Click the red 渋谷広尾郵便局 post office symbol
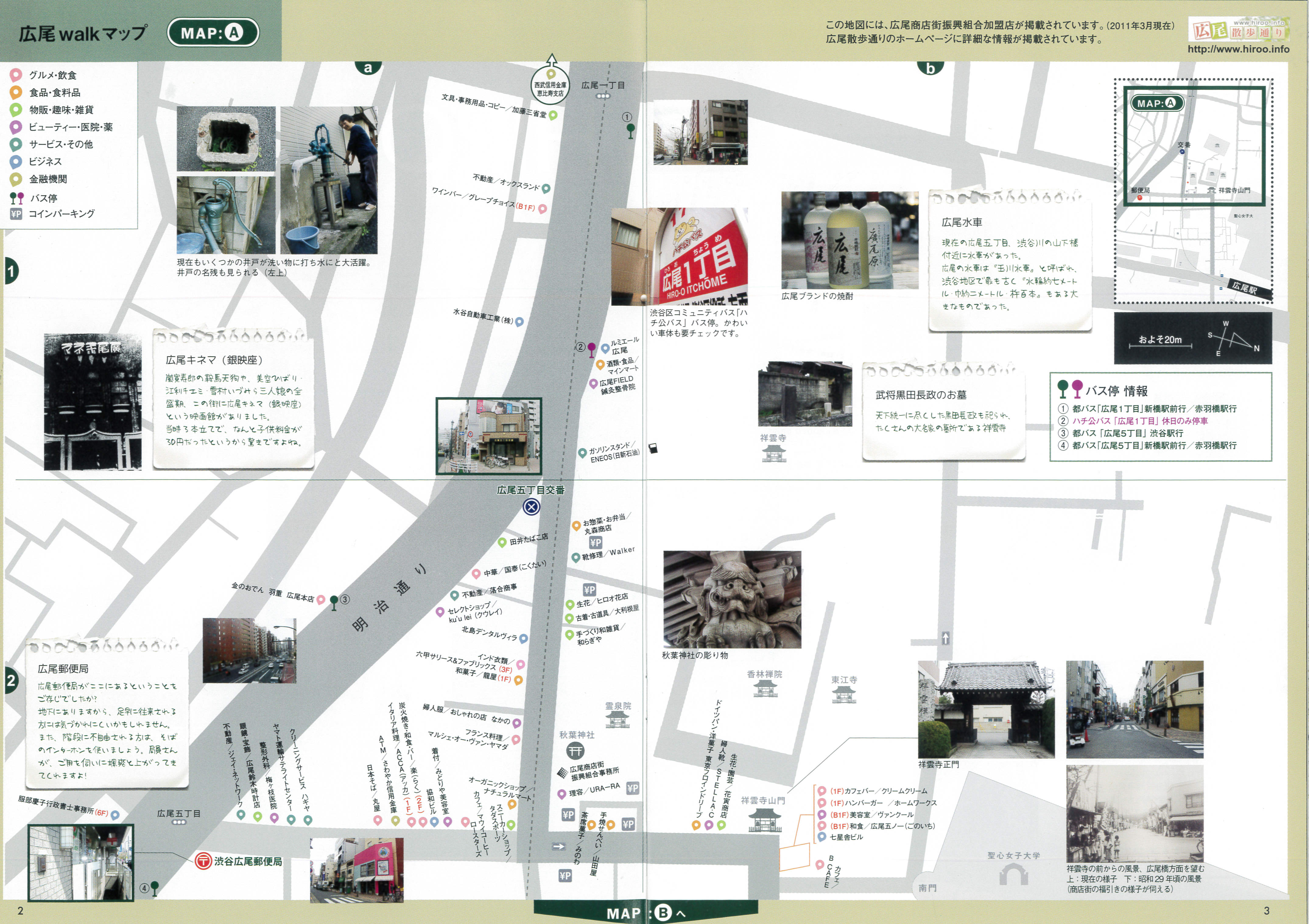1309x924 pixels. (203, 861)
